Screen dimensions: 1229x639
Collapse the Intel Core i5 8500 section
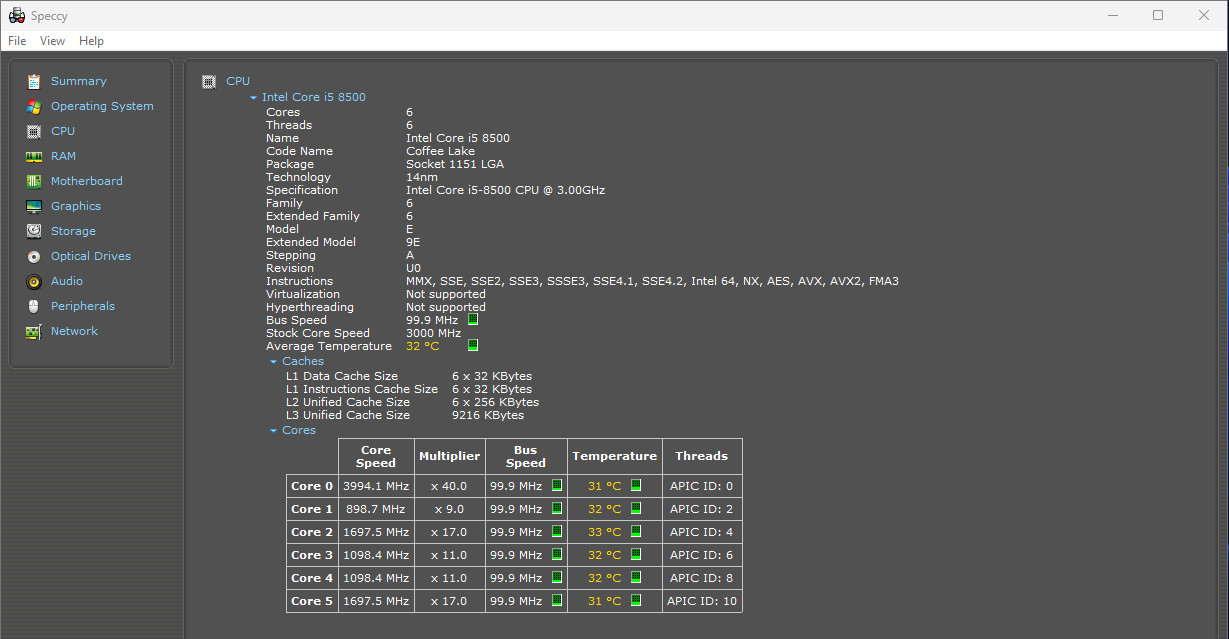(x=254, y=98)
